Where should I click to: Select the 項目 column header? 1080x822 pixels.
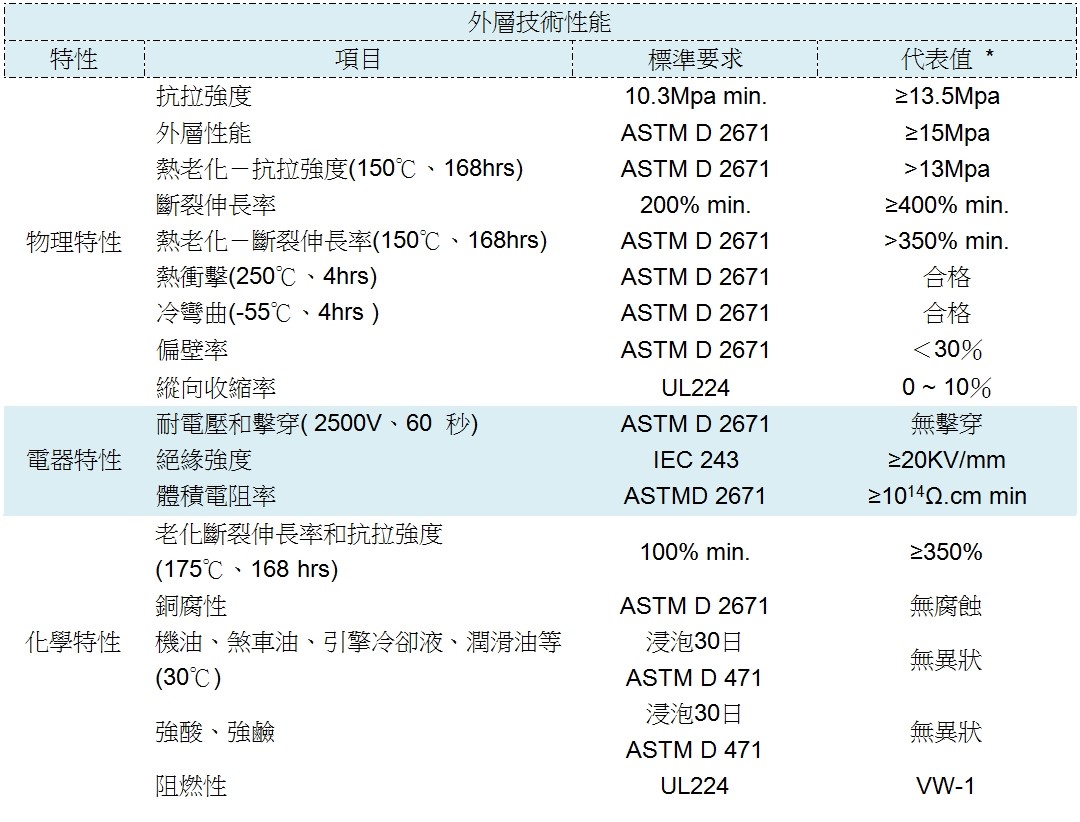(358, 59)
